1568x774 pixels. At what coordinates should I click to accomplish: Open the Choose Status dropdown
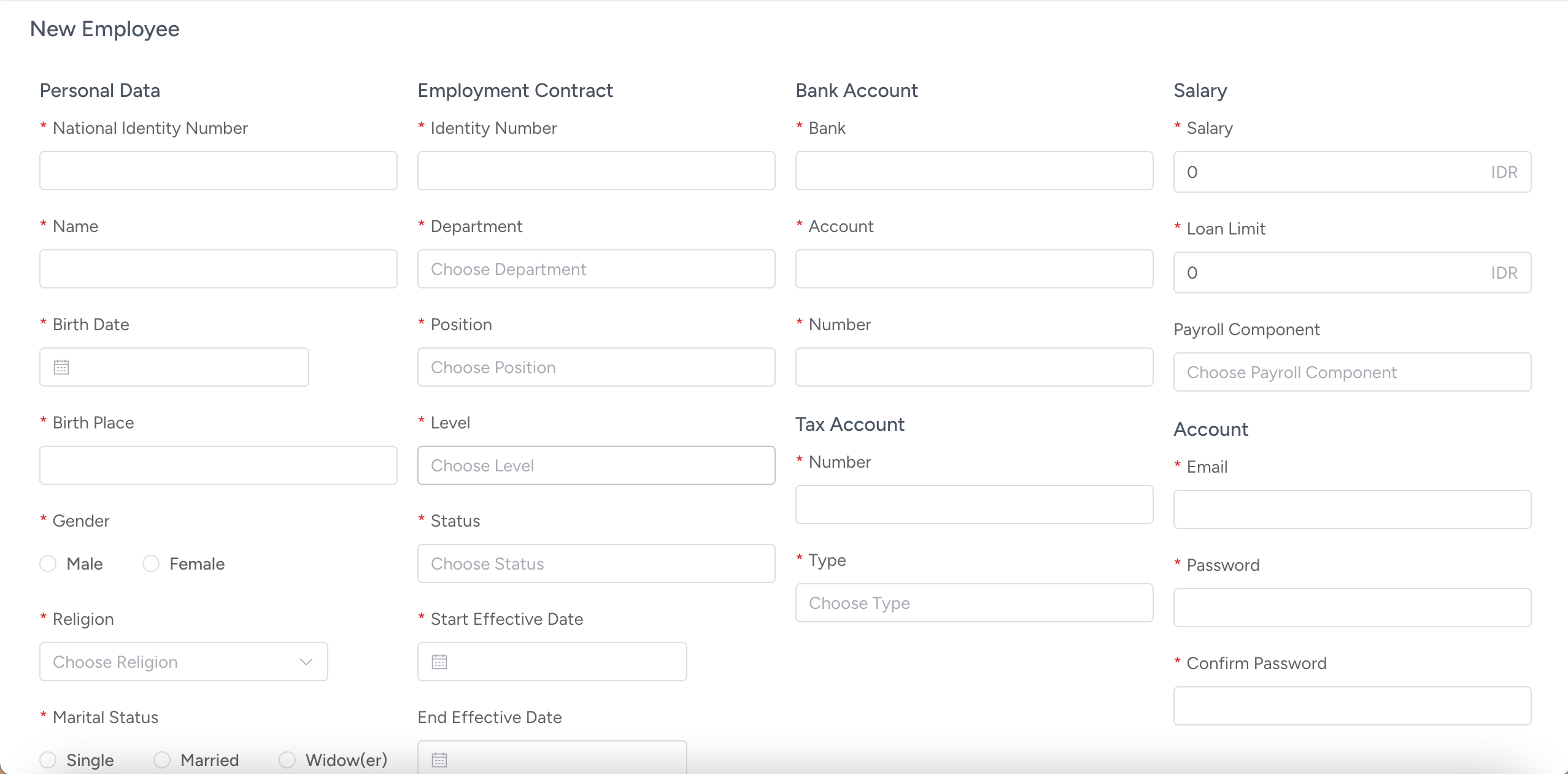pyautogui.click(x=596, y=563)
